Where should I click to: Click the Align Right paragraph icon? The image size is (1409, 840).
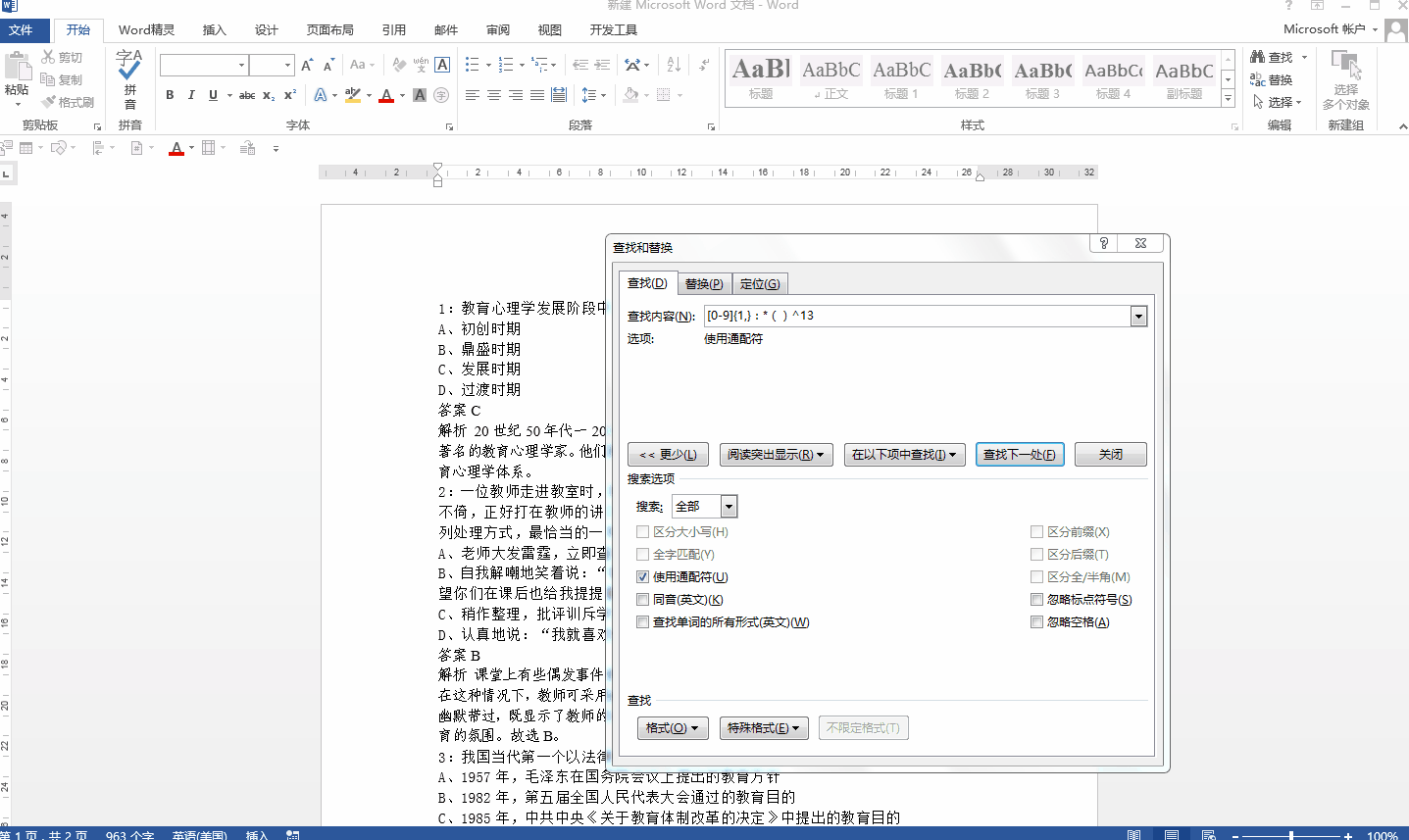[516, 95]
